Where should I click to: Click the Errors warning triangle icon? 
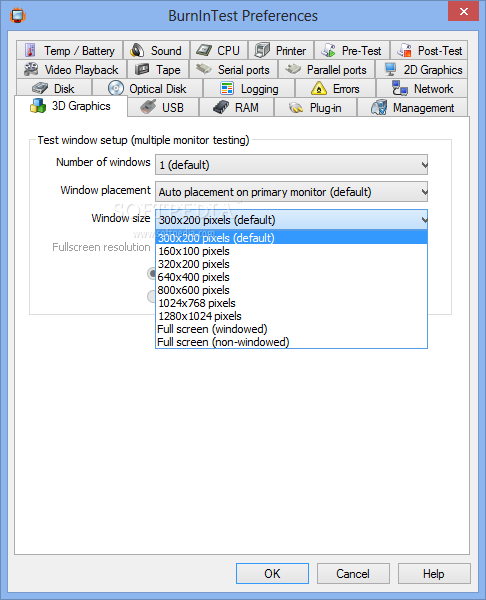[x=319, y=88]
